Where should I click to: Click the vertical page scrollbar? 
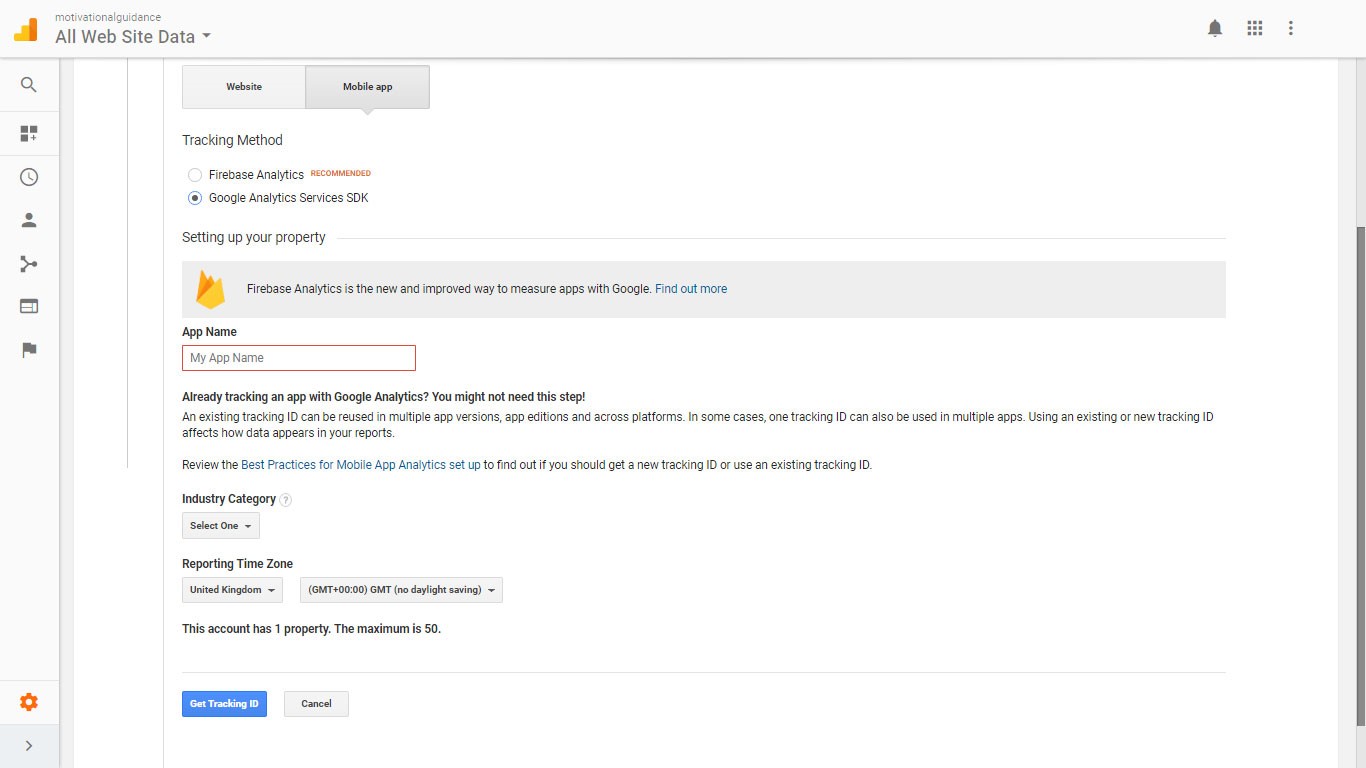[1360, 476]
